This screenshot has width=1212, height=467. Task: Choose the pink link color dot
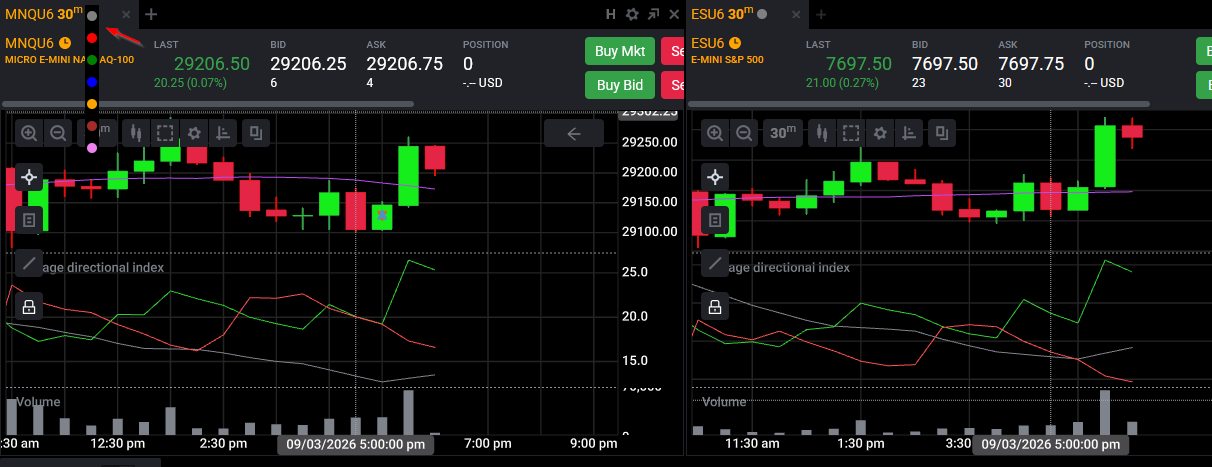click(x=92, y=148)
